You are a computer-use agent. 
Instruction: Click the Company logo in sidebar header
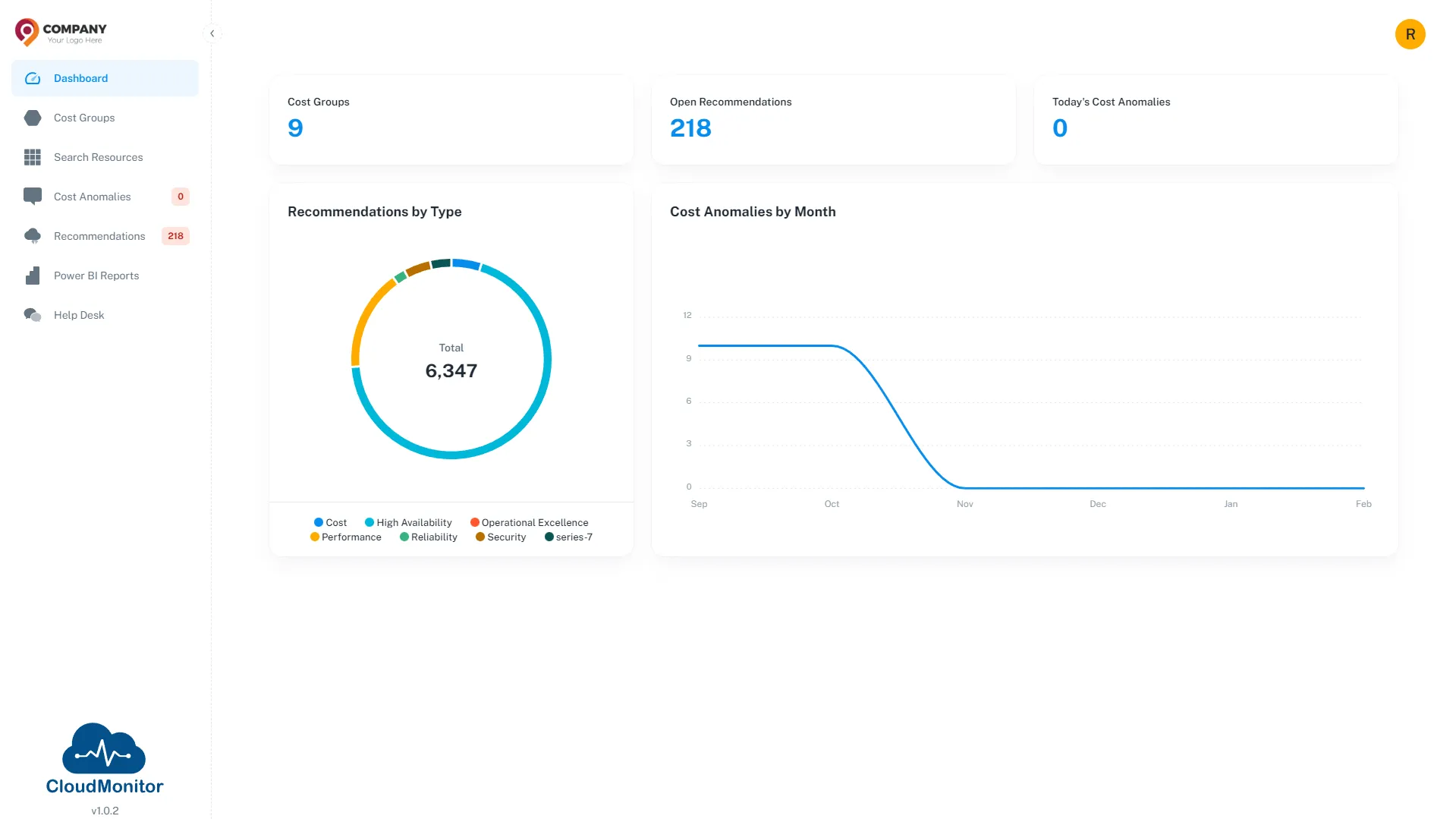(61, 33)
